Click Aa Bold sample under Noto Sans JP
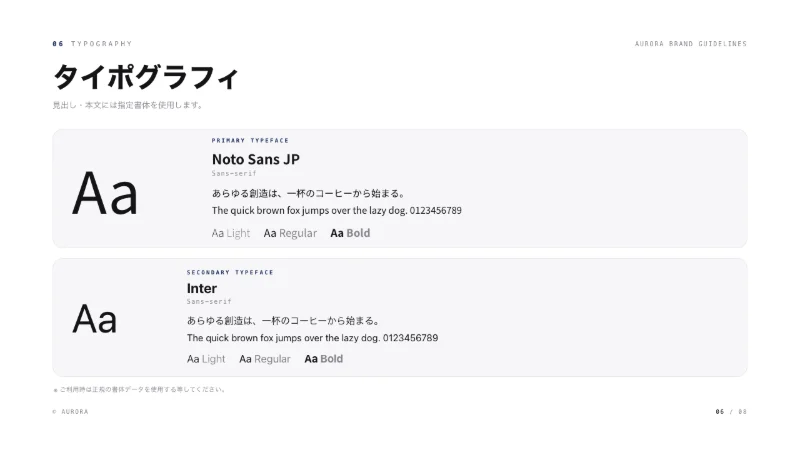800x450 pixels. [x=350, y=233]
